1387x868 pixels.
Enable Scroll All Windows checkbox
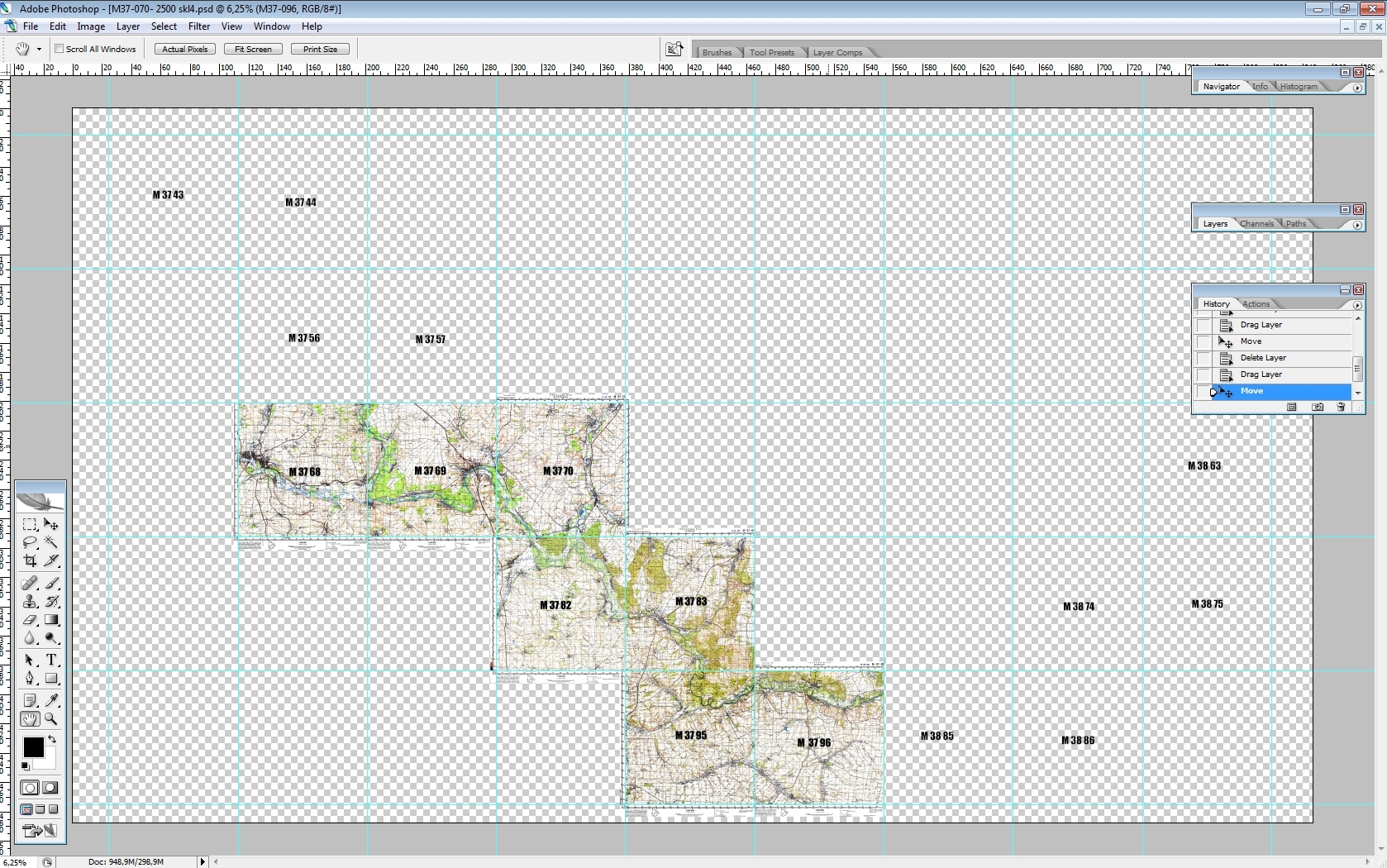60,49
